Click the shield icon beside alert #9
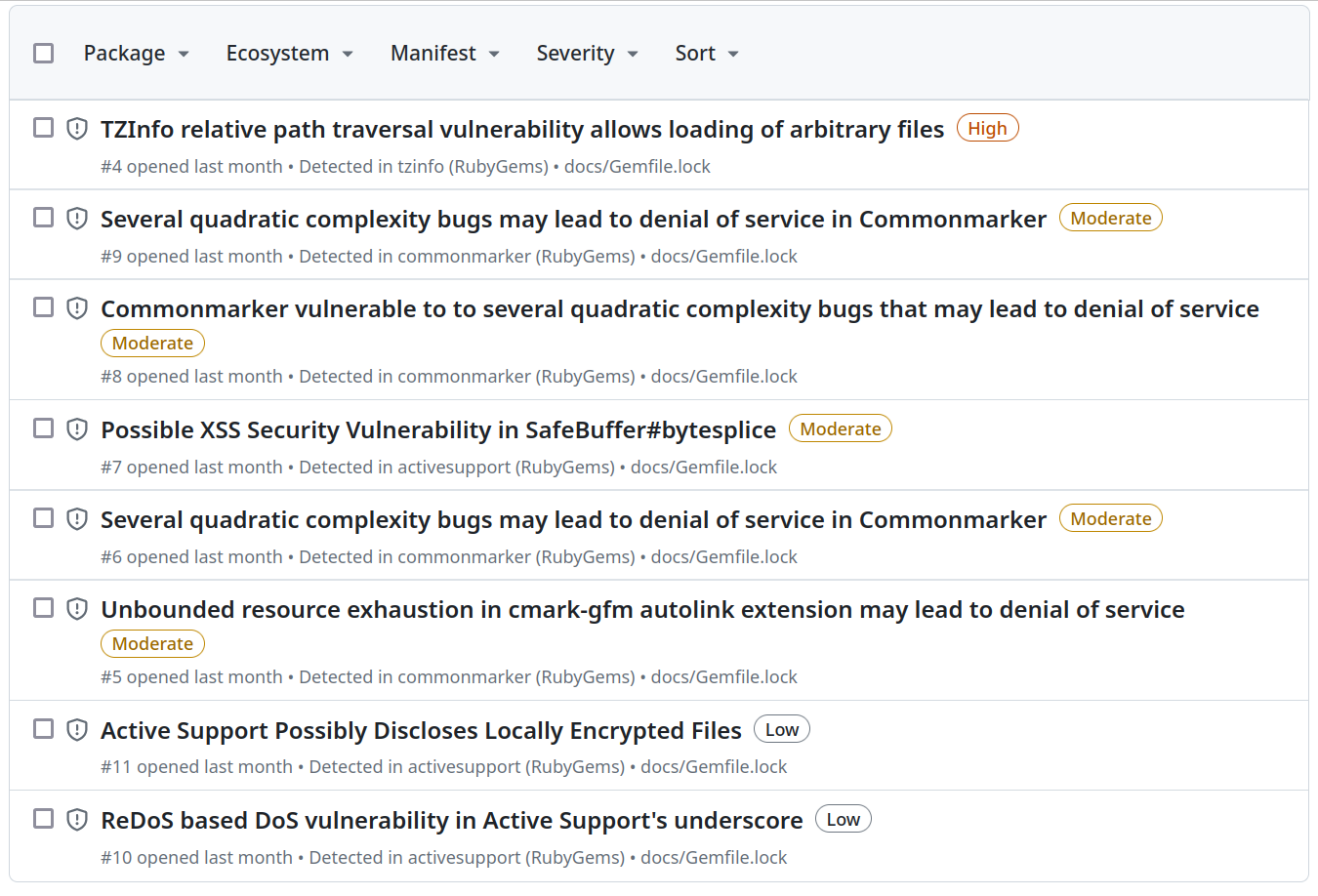 click(x=77, y=219)
